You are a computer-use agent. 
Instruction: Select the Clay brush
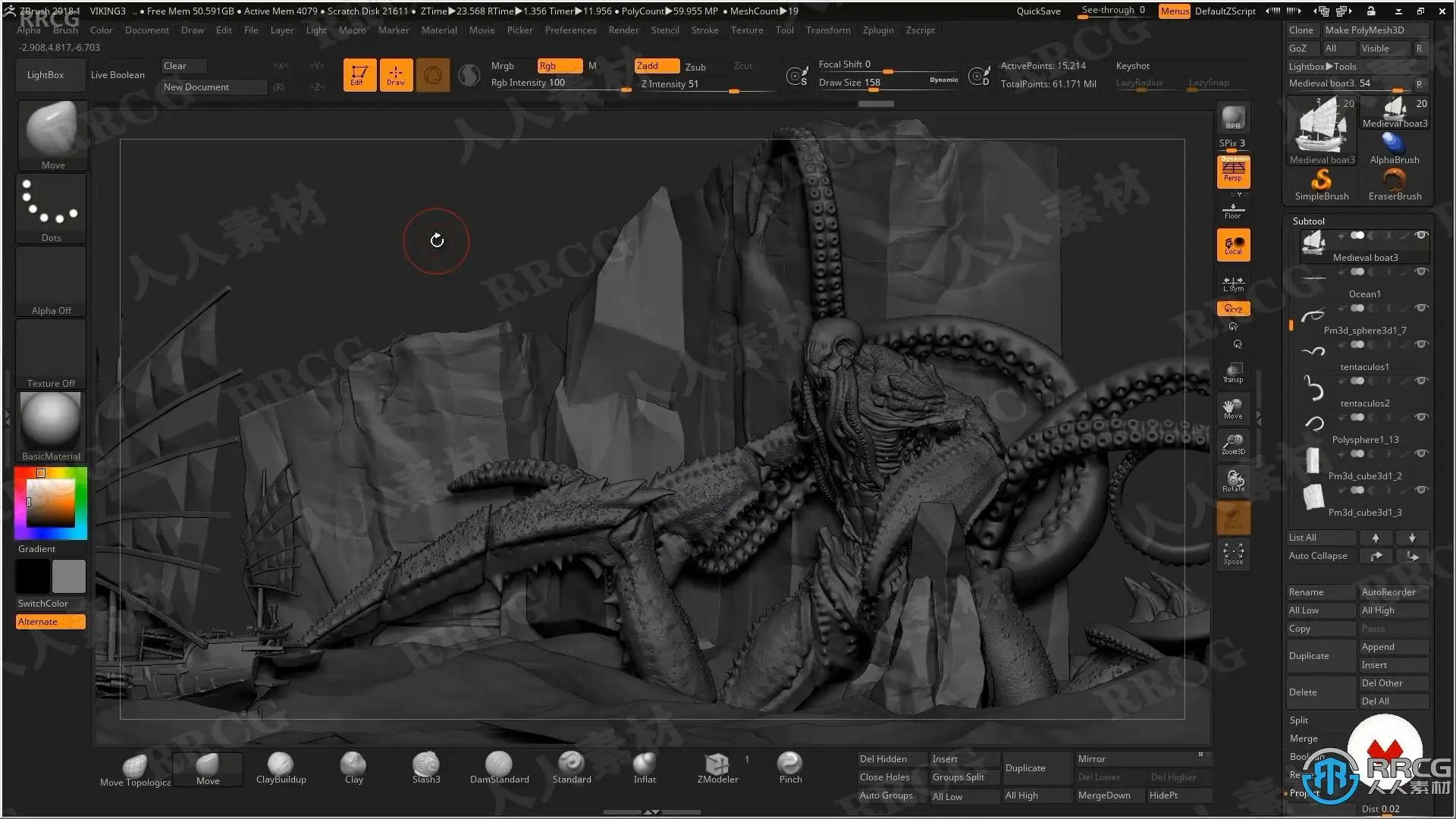coord(353,769)
